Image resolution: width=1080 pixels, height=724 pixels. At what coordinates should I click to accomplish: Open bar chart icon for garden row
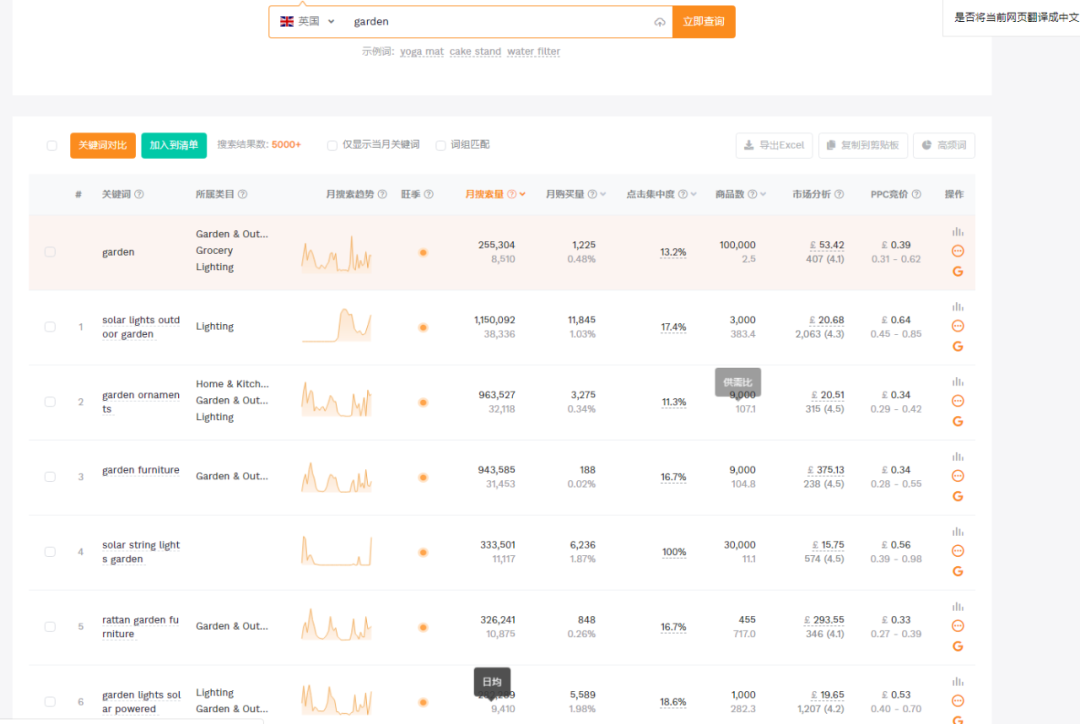(957, 231)
